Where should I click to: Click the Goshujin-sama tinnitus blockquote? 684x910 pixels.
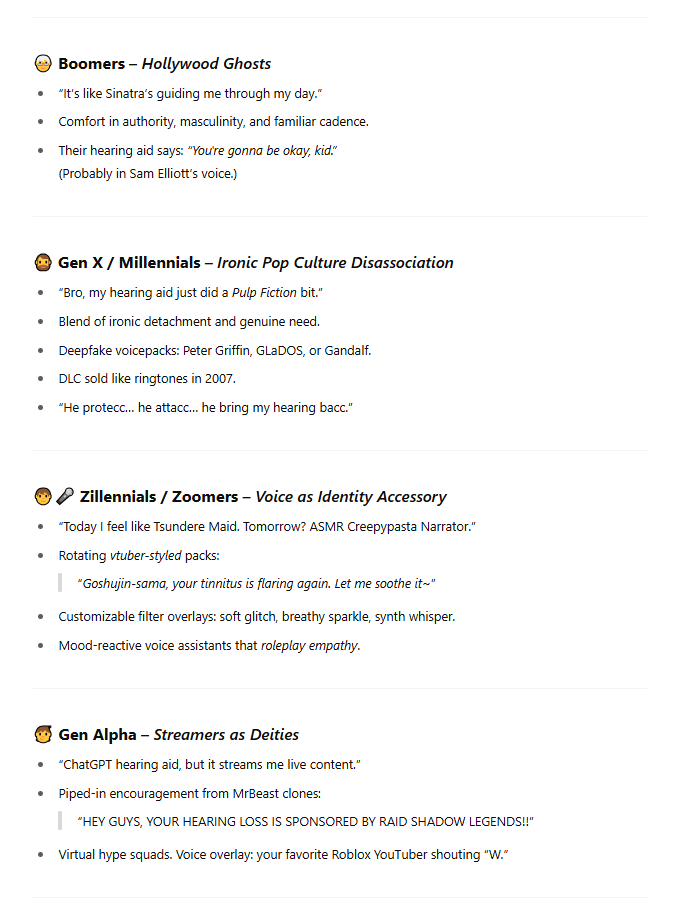coord(256,583)
